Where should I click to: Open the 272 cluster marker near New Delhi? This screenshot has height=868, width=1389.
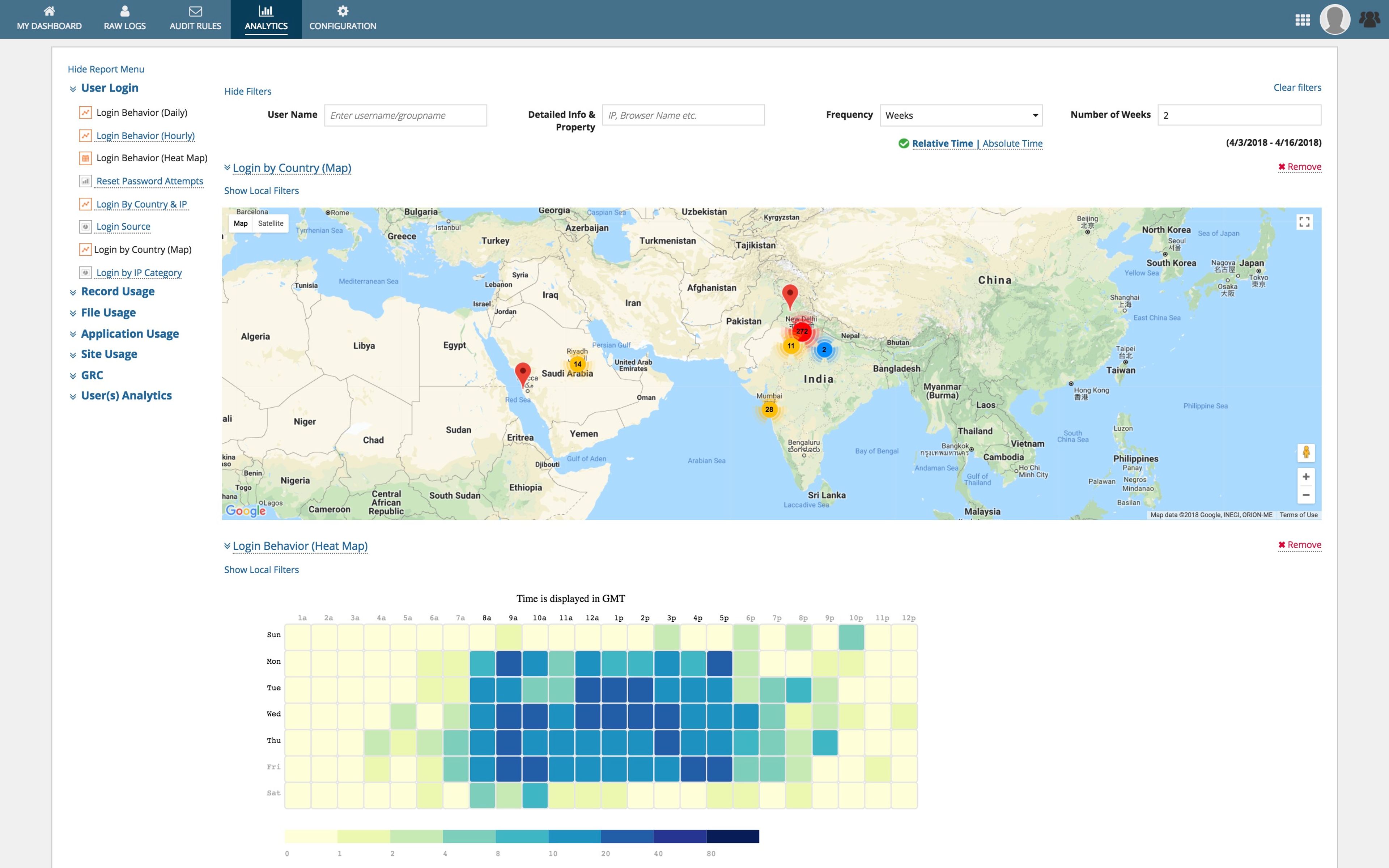coord(802,331)
